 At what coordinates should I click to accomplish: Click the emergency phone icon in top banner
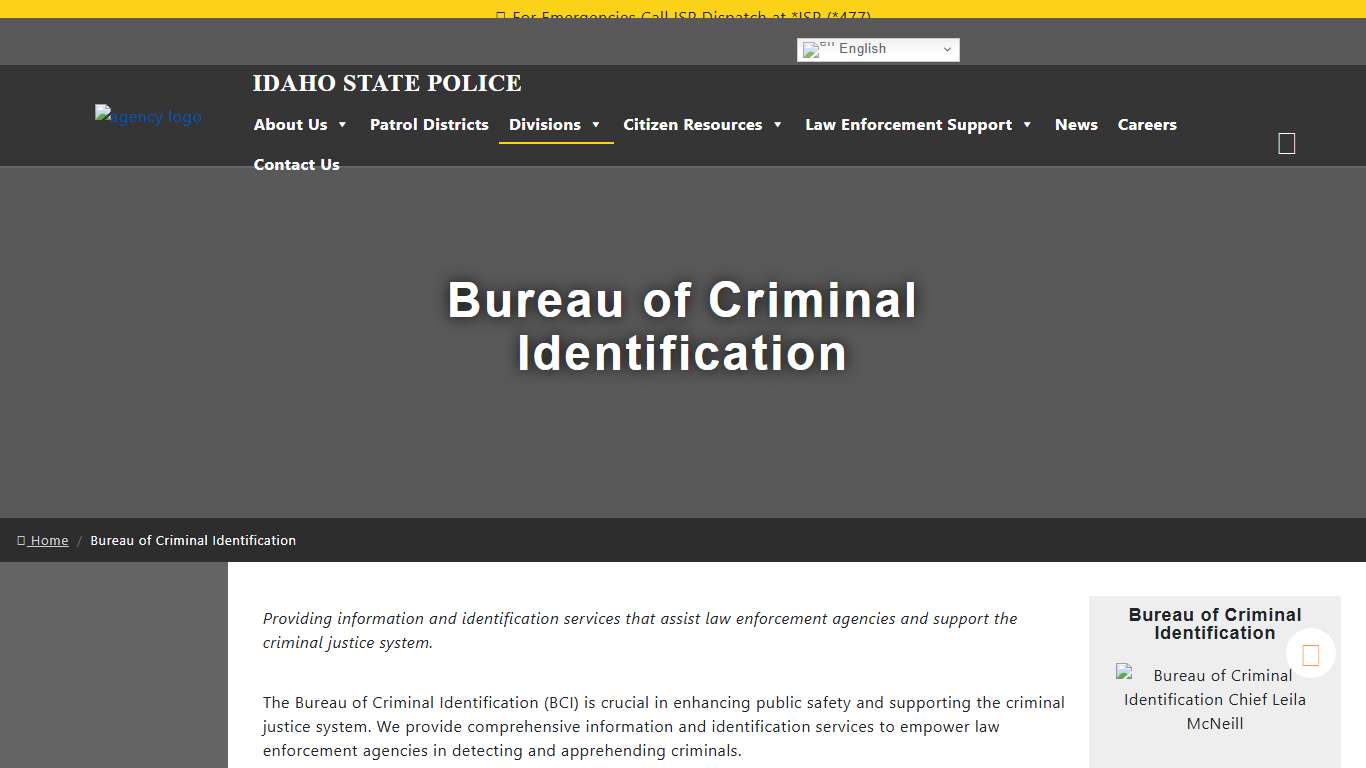pos(500,17)
